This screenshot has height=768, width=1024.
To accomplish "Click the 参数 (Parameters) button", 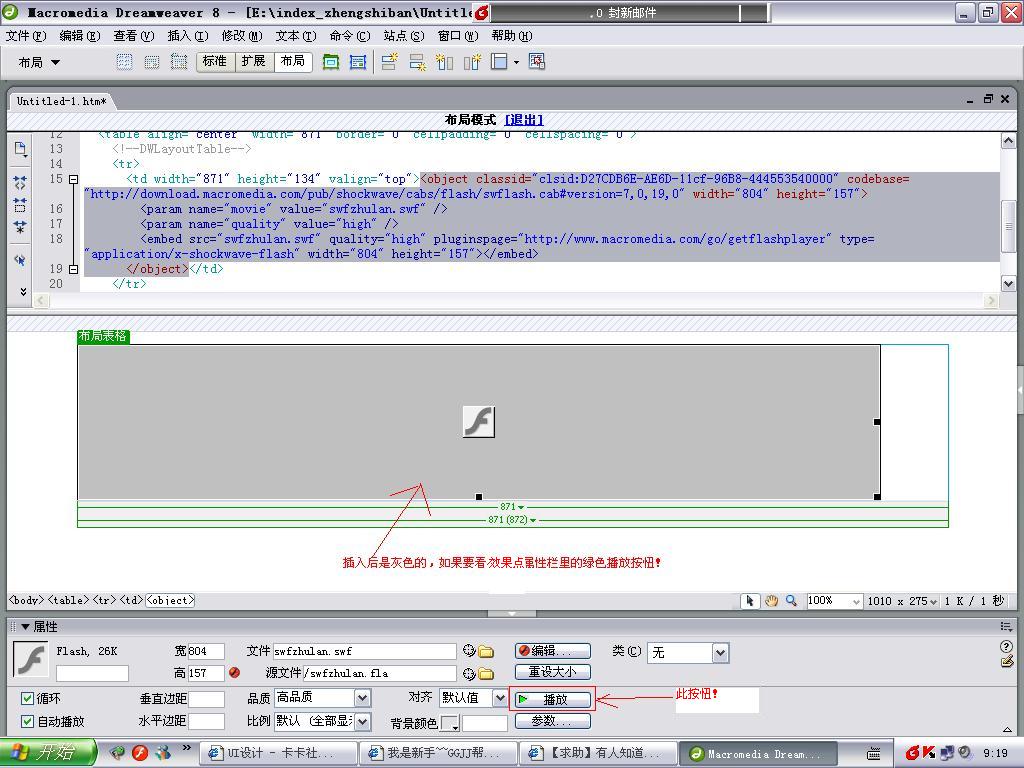I will click(552, 721).
